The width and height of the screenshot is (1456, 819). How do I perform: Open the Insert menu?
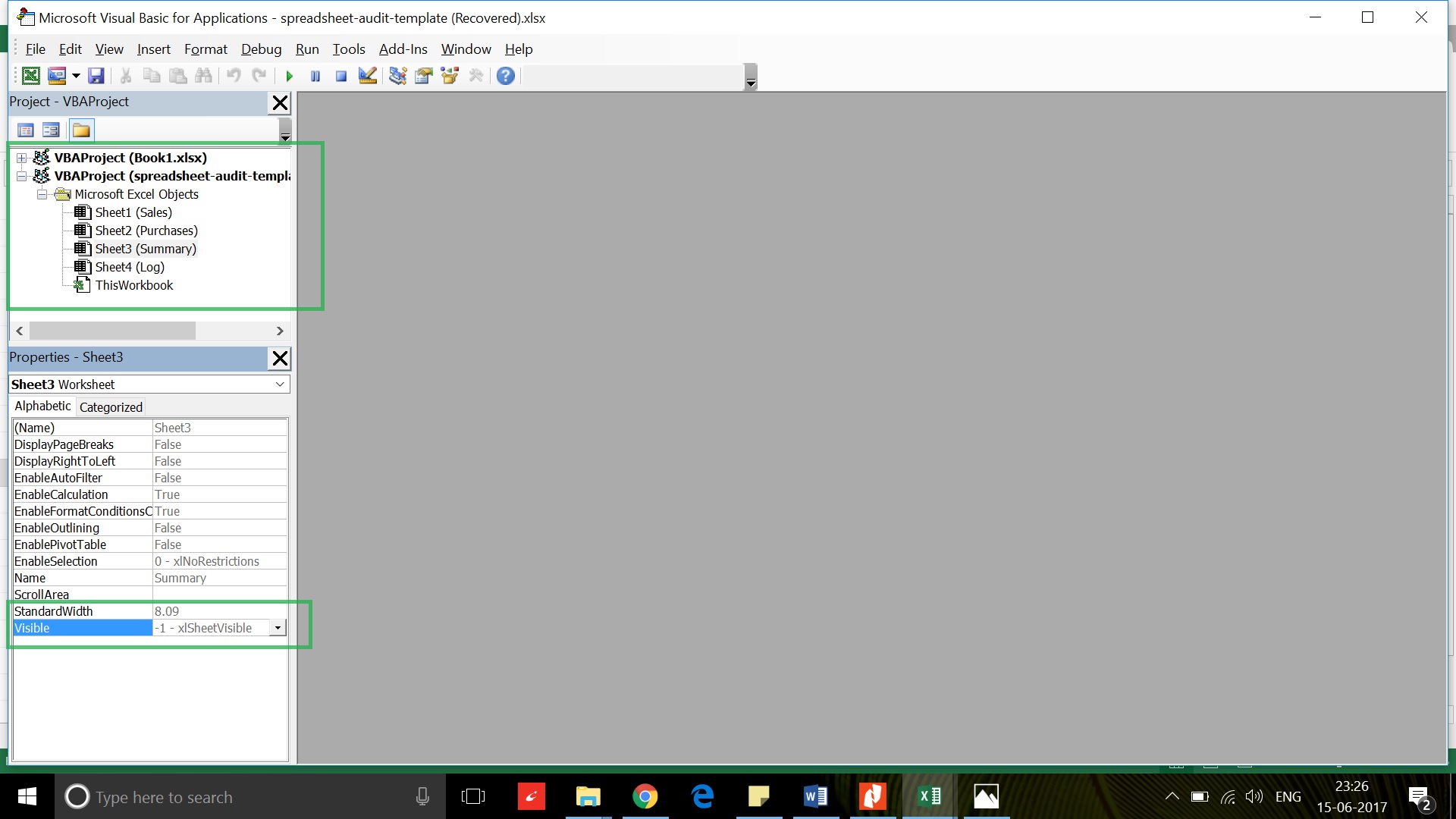tap(153, 49)
